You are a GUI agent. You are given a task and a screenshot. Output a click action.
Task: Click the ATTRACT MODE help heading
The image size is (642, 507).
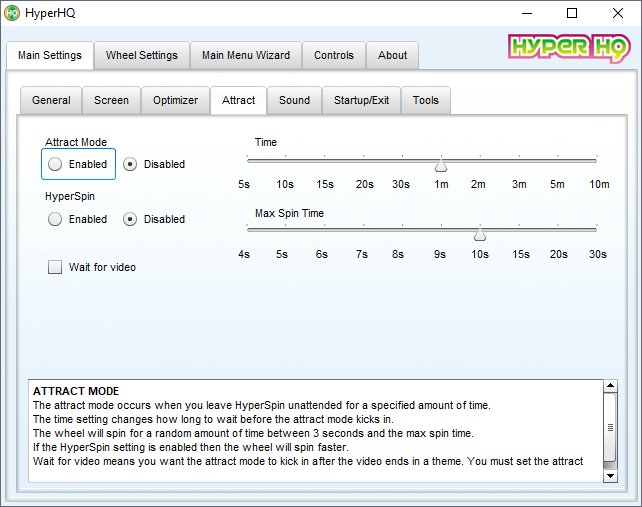(76, 392)
